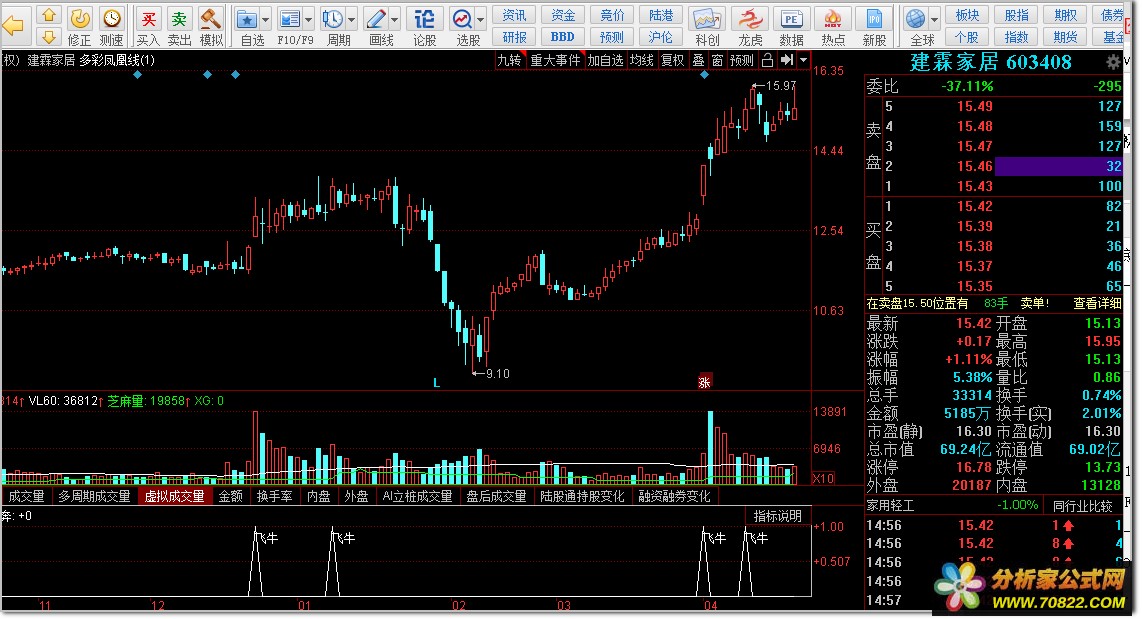Toggle 预测 forecast on chart header
This screenshot has height=619, width=1142.
click(x=742, y=60)
